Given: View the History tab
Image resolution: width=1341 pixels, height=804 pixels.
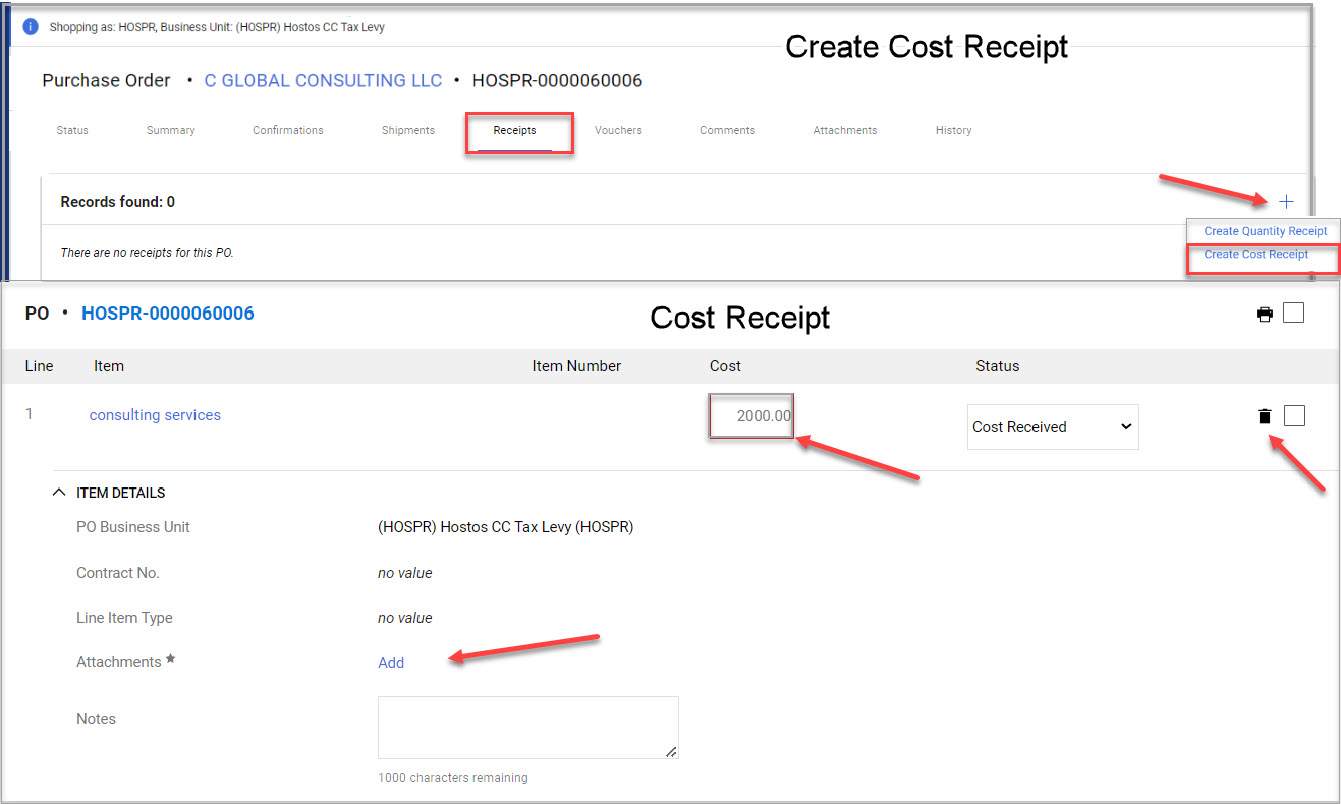Looking at the screenshot, I should 953,130.
